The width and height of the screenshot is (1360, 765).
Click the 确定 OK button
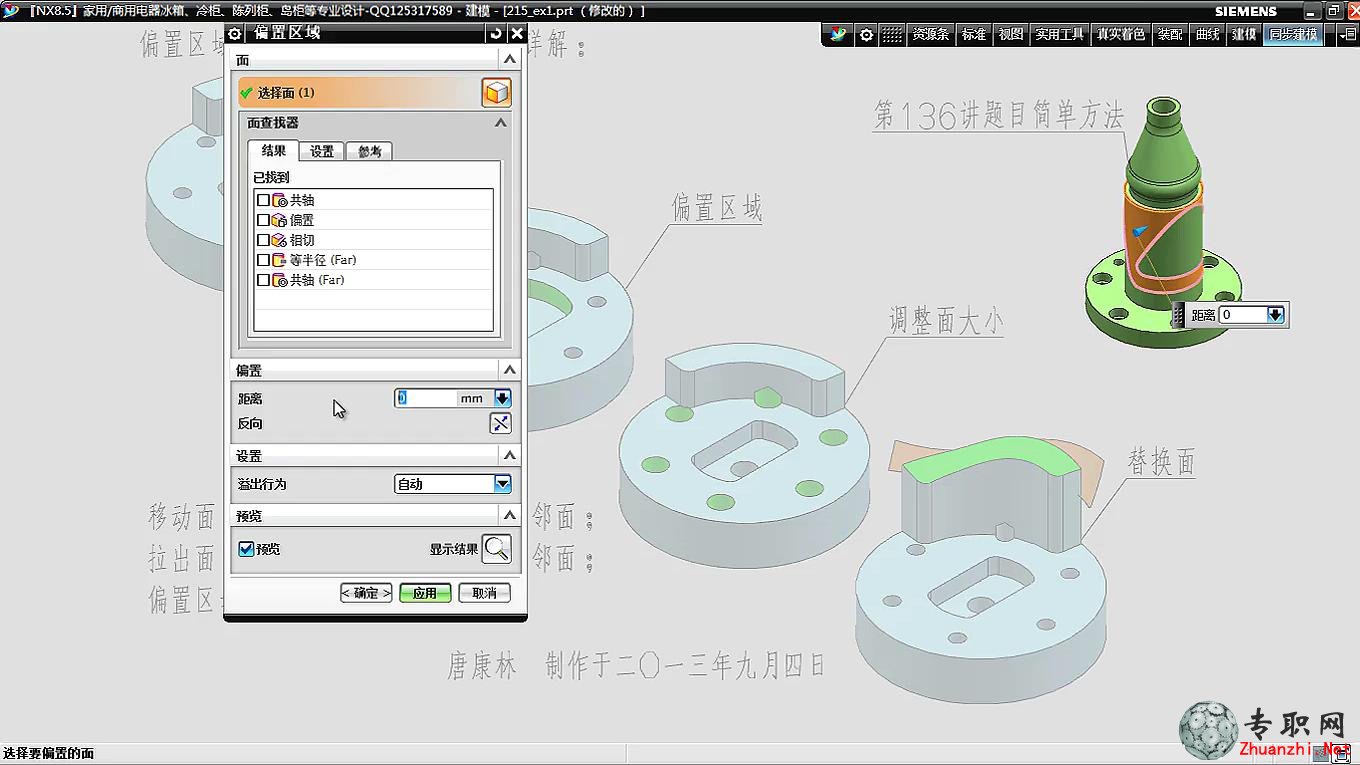(366, 593)
